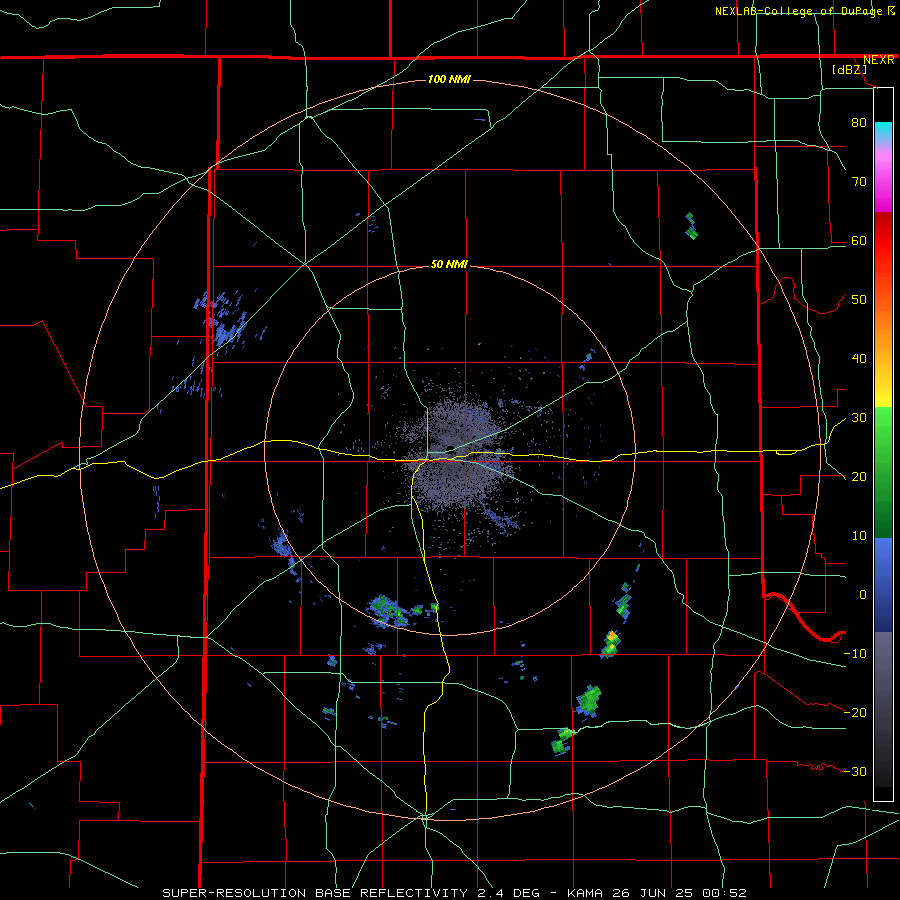Screen dimensions: 900x900
Task: Click the black radar site dot at center
Action: pyautogui.click(x=449, y=449)
